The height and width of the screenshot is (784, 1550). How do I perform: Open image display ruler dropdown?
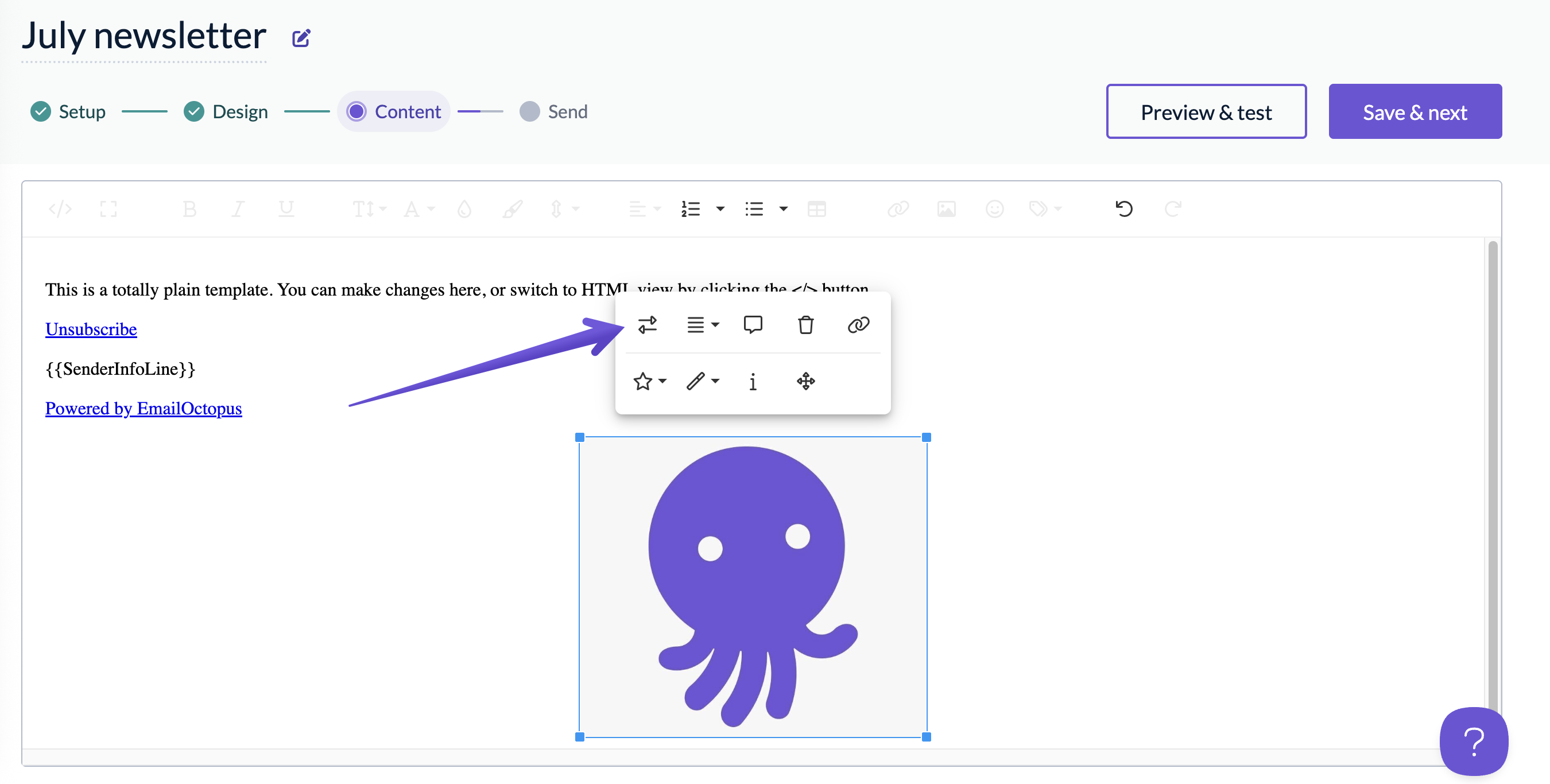(x=703, y=382)
